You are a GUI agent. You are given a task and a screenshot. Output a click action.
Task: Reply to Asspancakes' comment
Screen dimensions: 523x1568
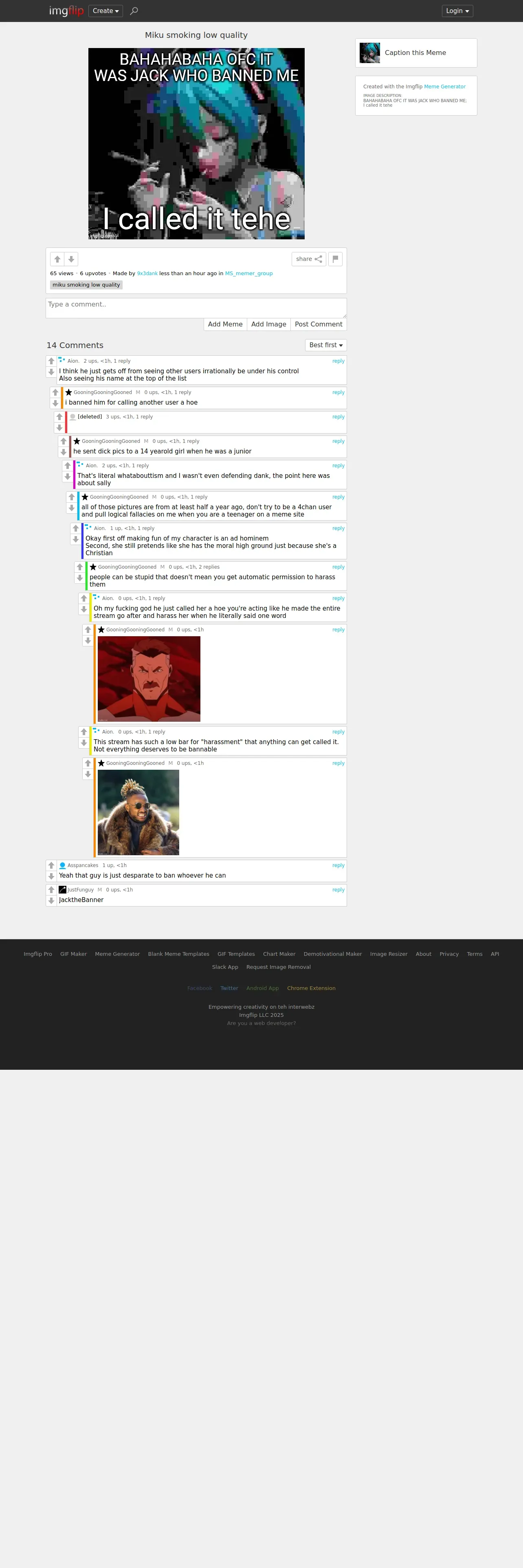point(338,865)
